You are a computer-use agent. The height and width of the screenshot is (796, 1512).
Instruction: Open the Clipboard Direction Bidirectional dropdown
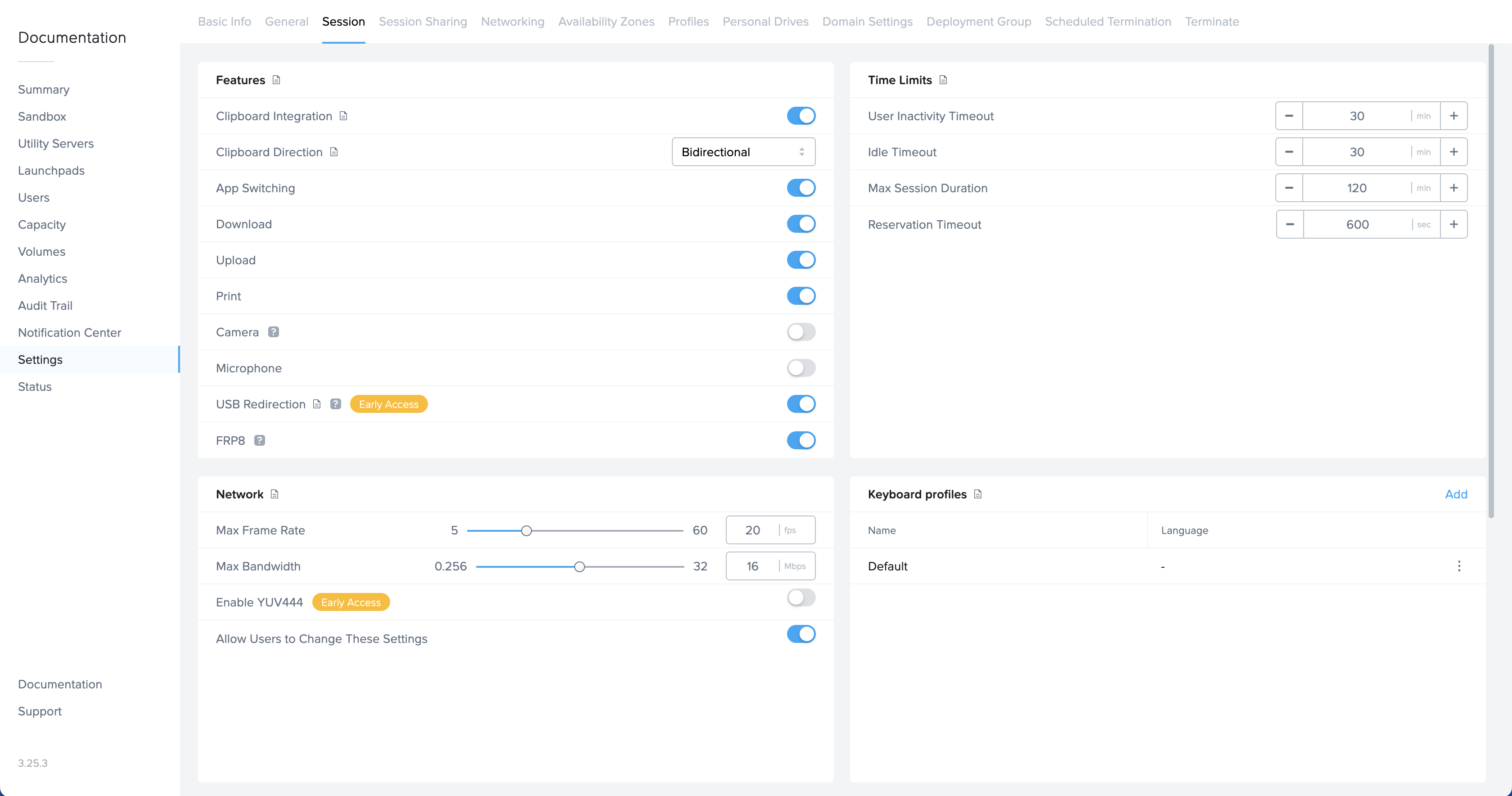(x=743, y=152)
